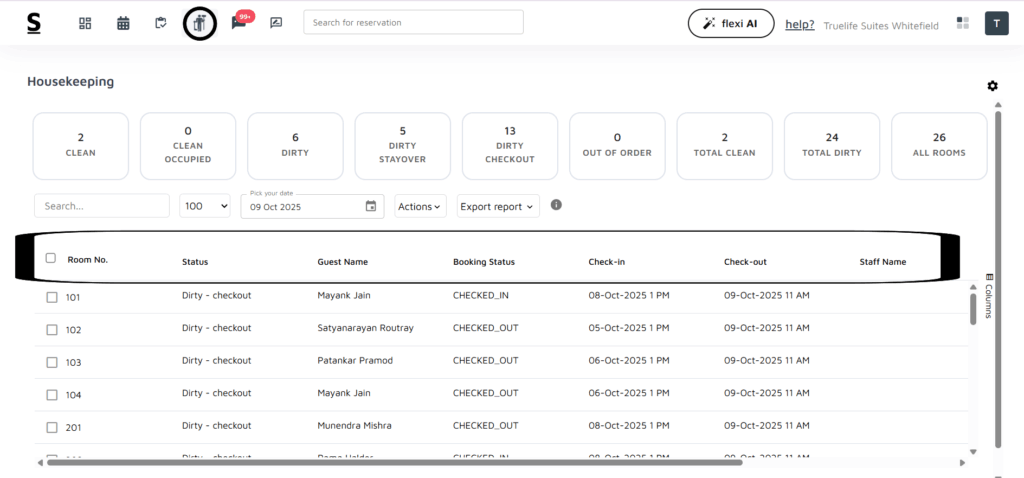Open the dashboard grid icon in top bar
1024x478 pixels.
coord(85,23)
